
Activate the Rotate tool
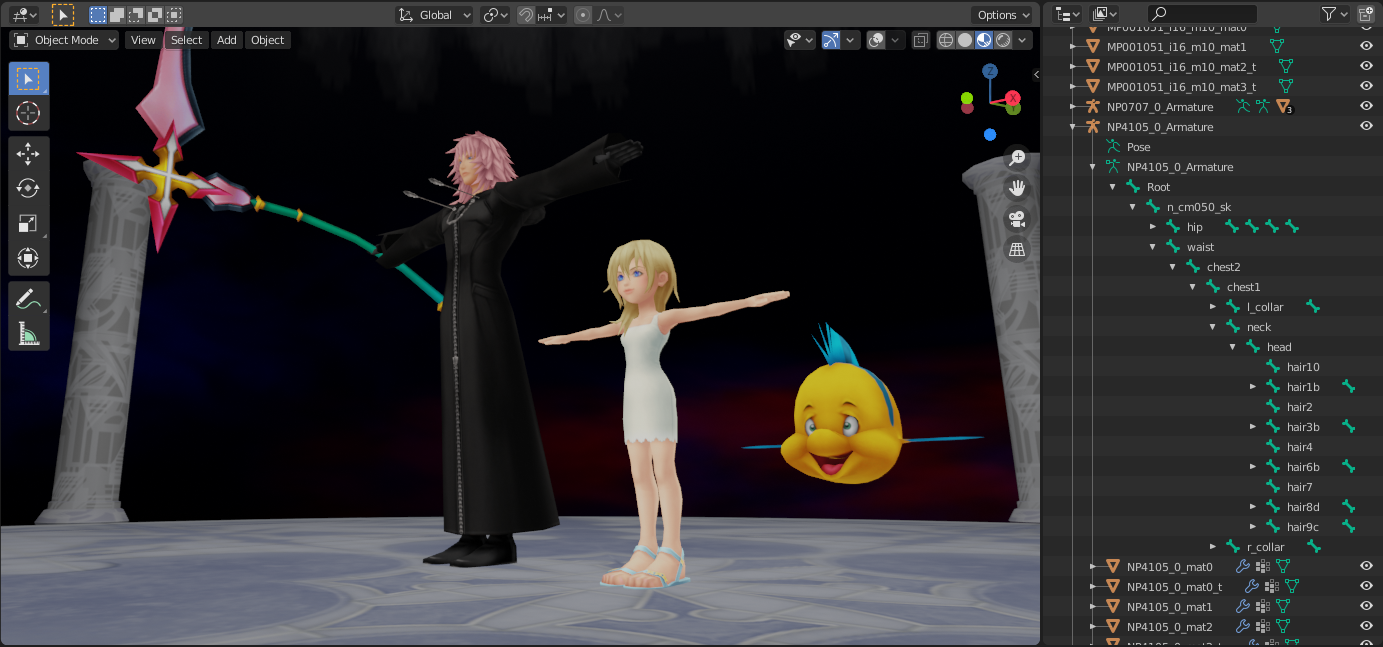point(29,188)
